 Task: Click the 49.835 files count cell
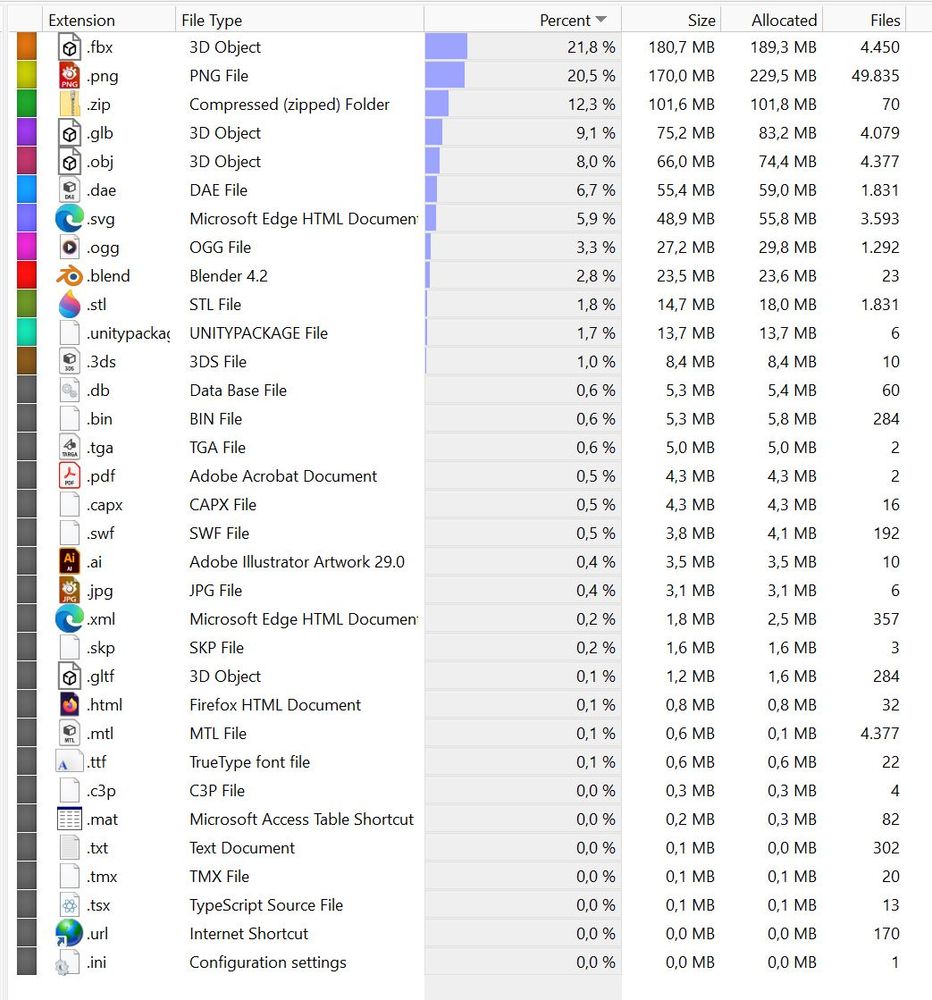pos(875,75)
